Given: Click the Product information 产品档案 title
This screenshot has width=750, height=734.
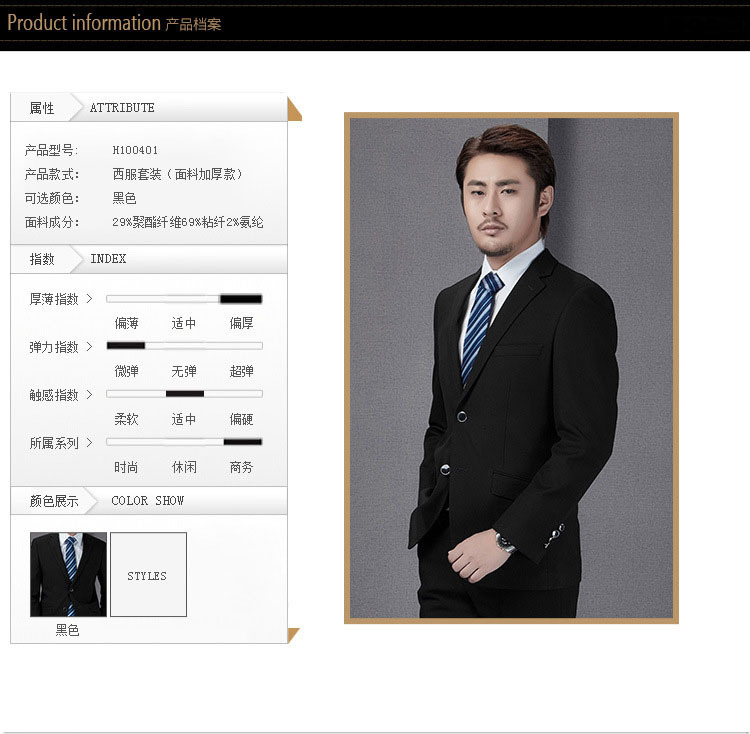Looking at the screenshot, I should (x=114, y=23).
